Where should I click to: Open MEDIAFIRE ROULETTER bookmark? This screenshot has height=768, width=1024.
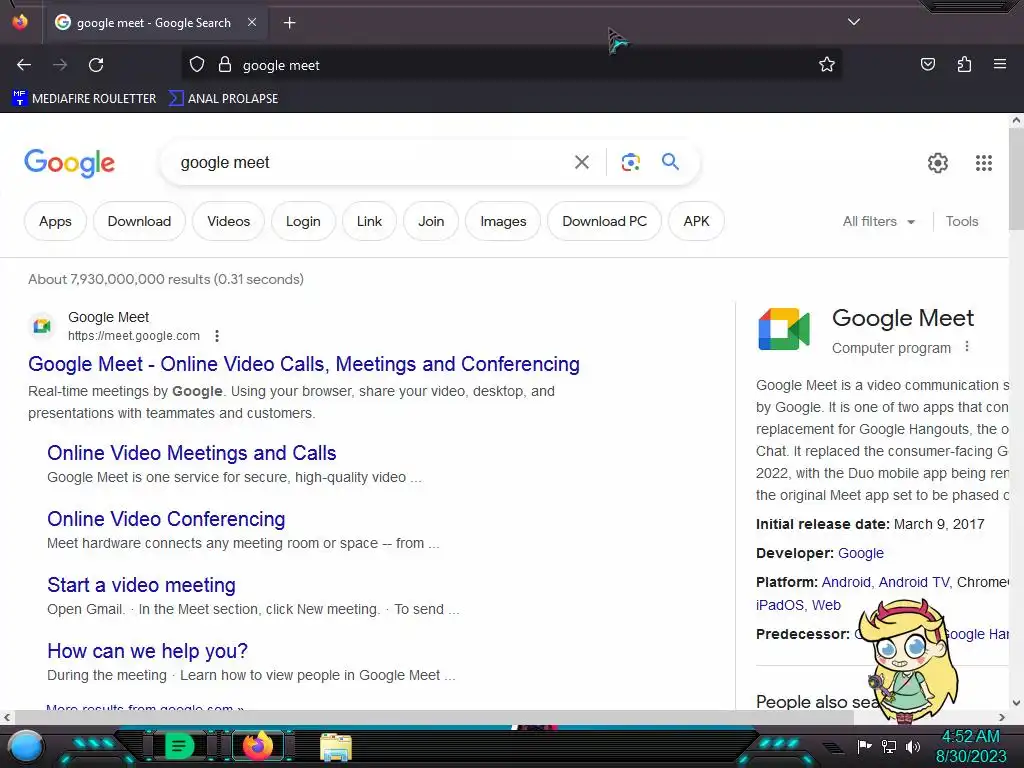[x=84, y=99]
